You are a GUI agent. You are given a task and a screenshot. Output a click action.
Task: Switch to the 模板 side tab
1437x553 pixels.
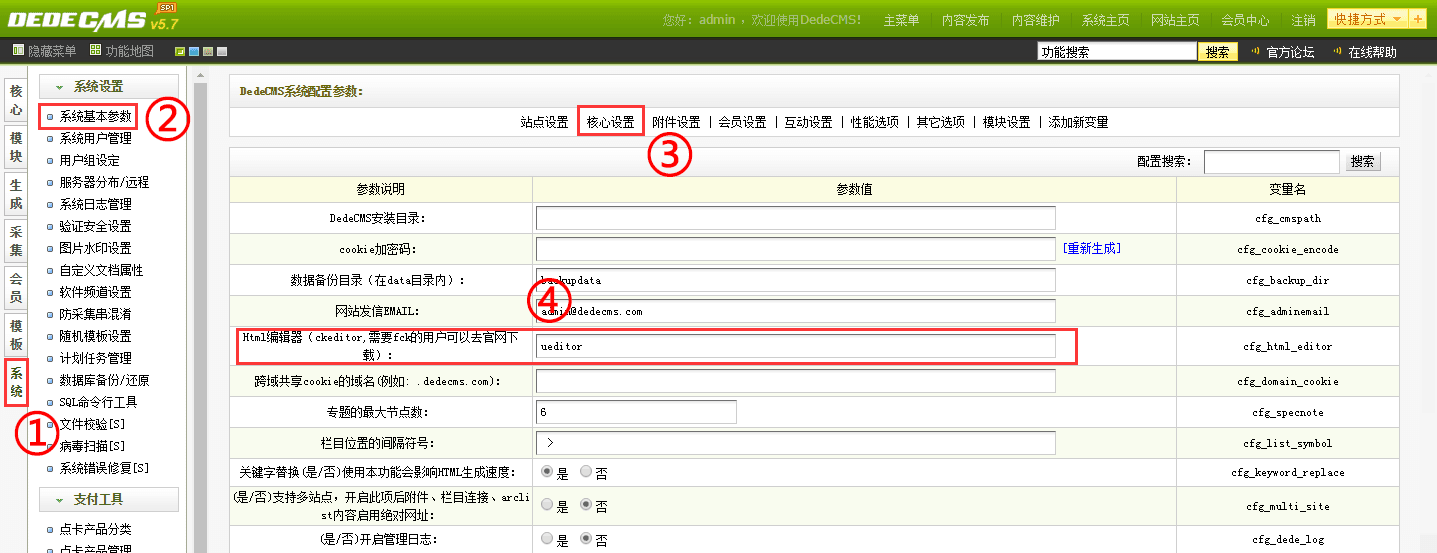pyautogui.click(x=15, y=335)
